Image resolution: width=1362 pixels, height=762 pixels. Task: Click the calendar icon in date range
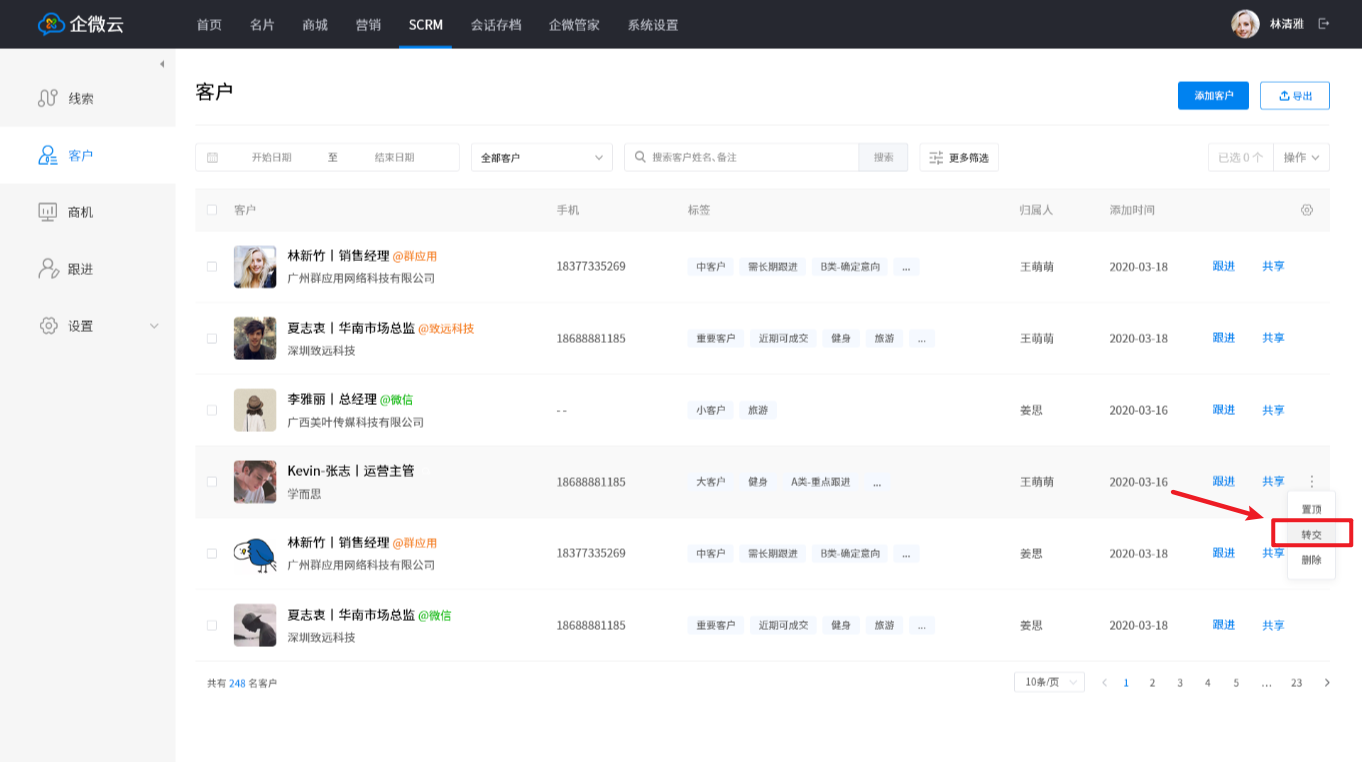213,157
